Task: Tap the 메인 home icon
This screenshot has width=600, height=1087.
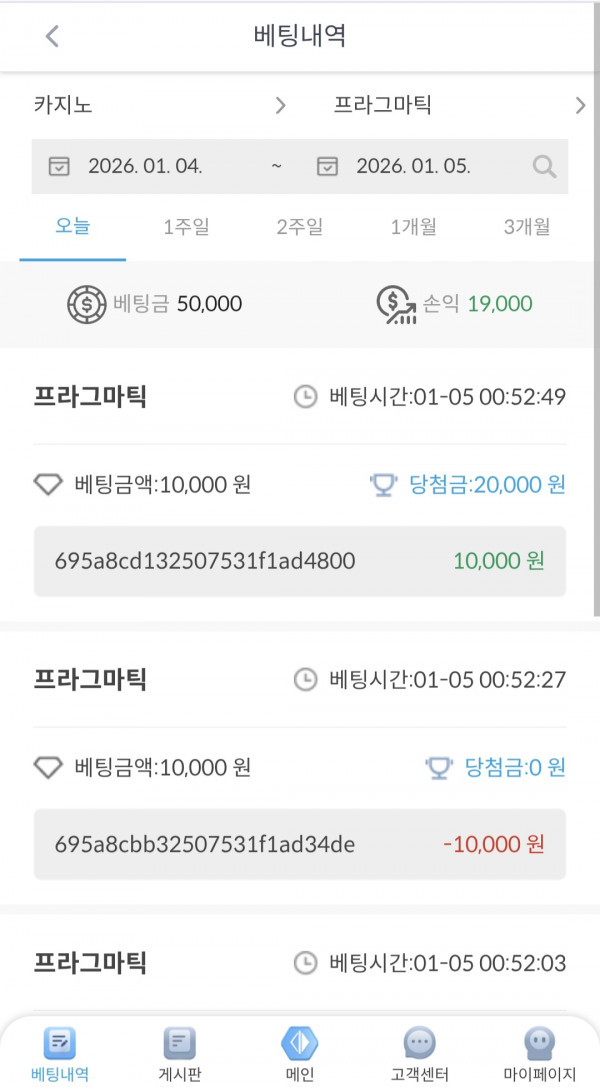Action: click(x=300, y=1043)
